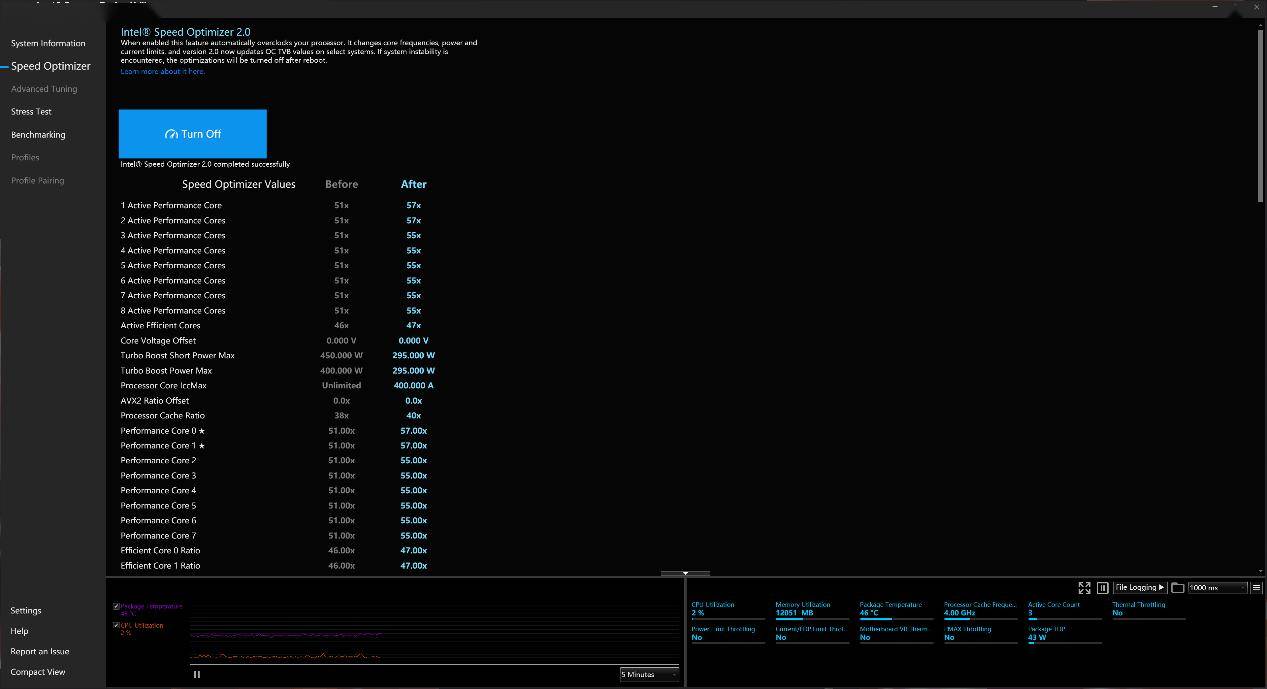Click the expand monitor fullscreen icon
This screenshot has width=1267, height=689.
click(x=1084, y=588)
